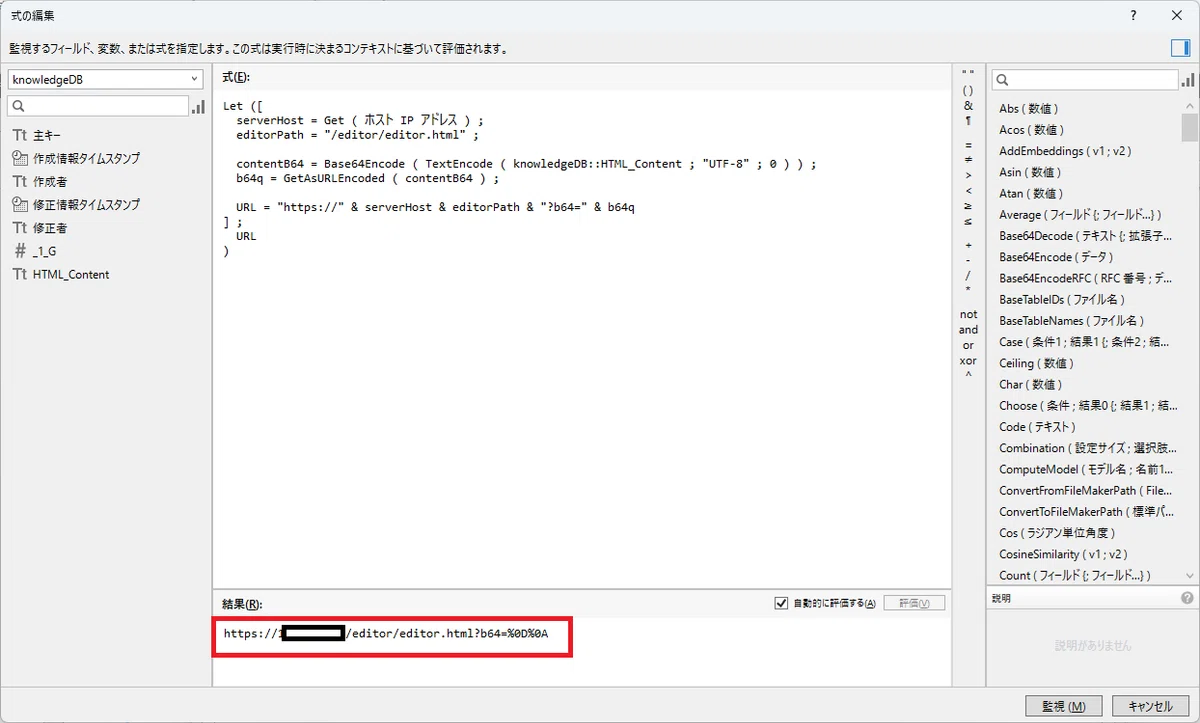Image resolution: width=1200 pixels, height=723 pixels.
Task: Click the field search input box
Action: click(98, 106)
